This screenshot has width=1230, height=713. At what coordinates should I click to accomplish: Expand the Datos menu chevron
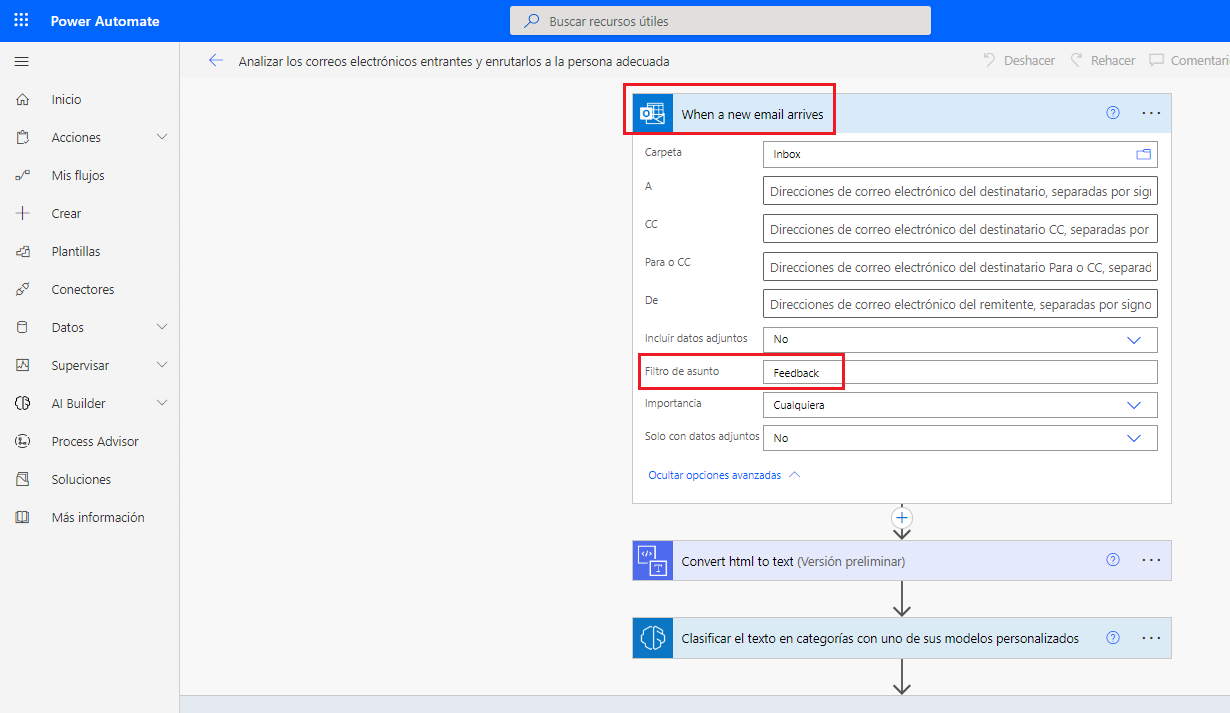point(162,327)
